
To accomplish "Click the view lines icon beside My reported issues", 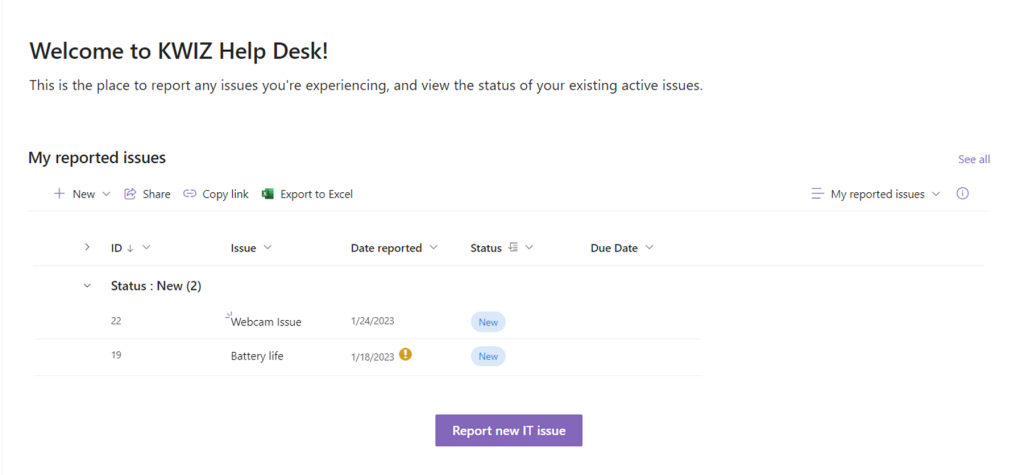I will pyautogui.click(x=818, y=194).
